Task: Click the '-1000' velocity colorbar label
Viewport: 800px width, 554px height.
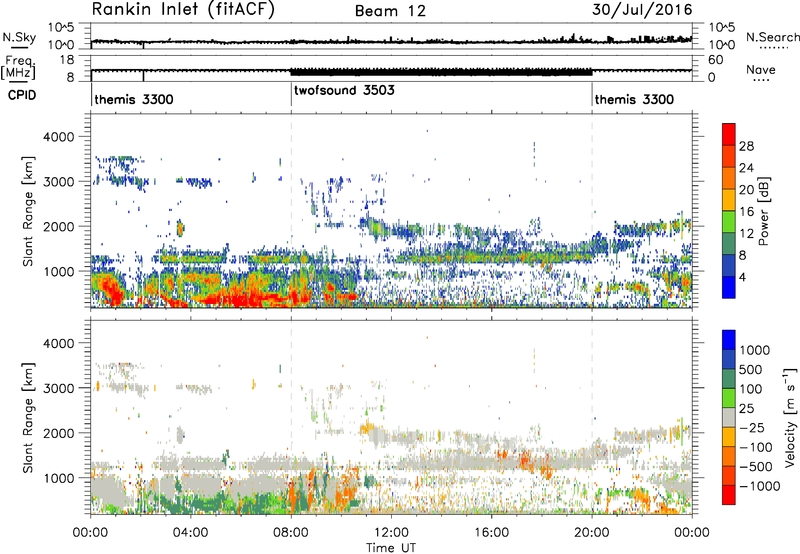Action: pyautogui.click(x=760, y=486)
